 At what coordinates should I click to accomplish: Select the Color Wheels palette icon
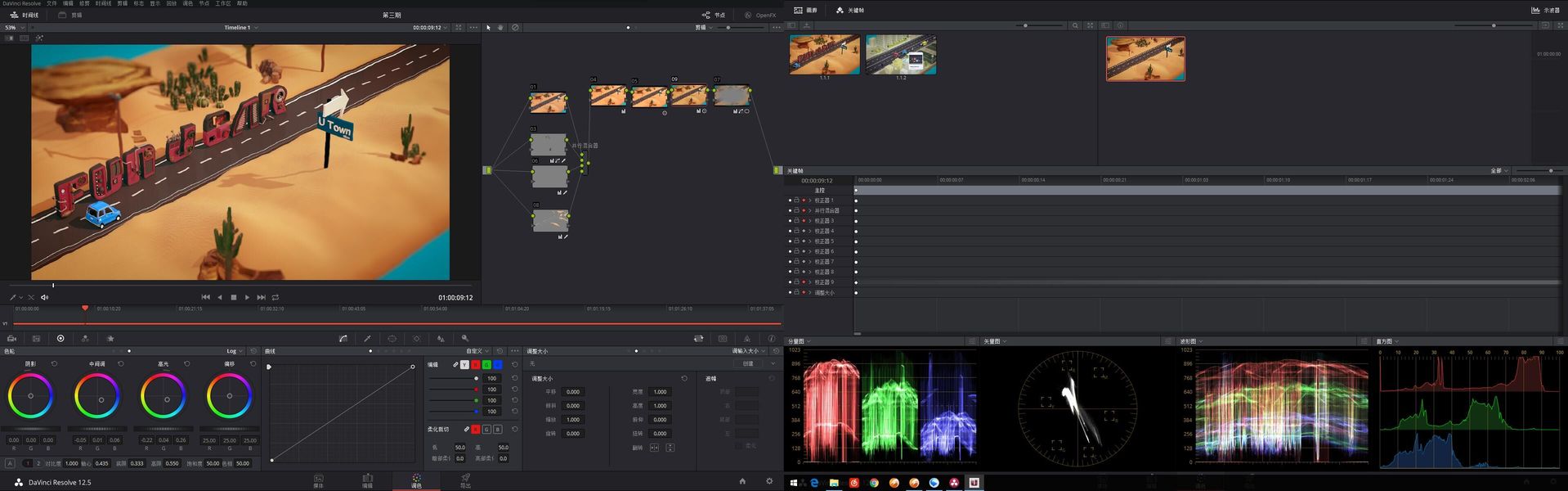coord(60,338)
